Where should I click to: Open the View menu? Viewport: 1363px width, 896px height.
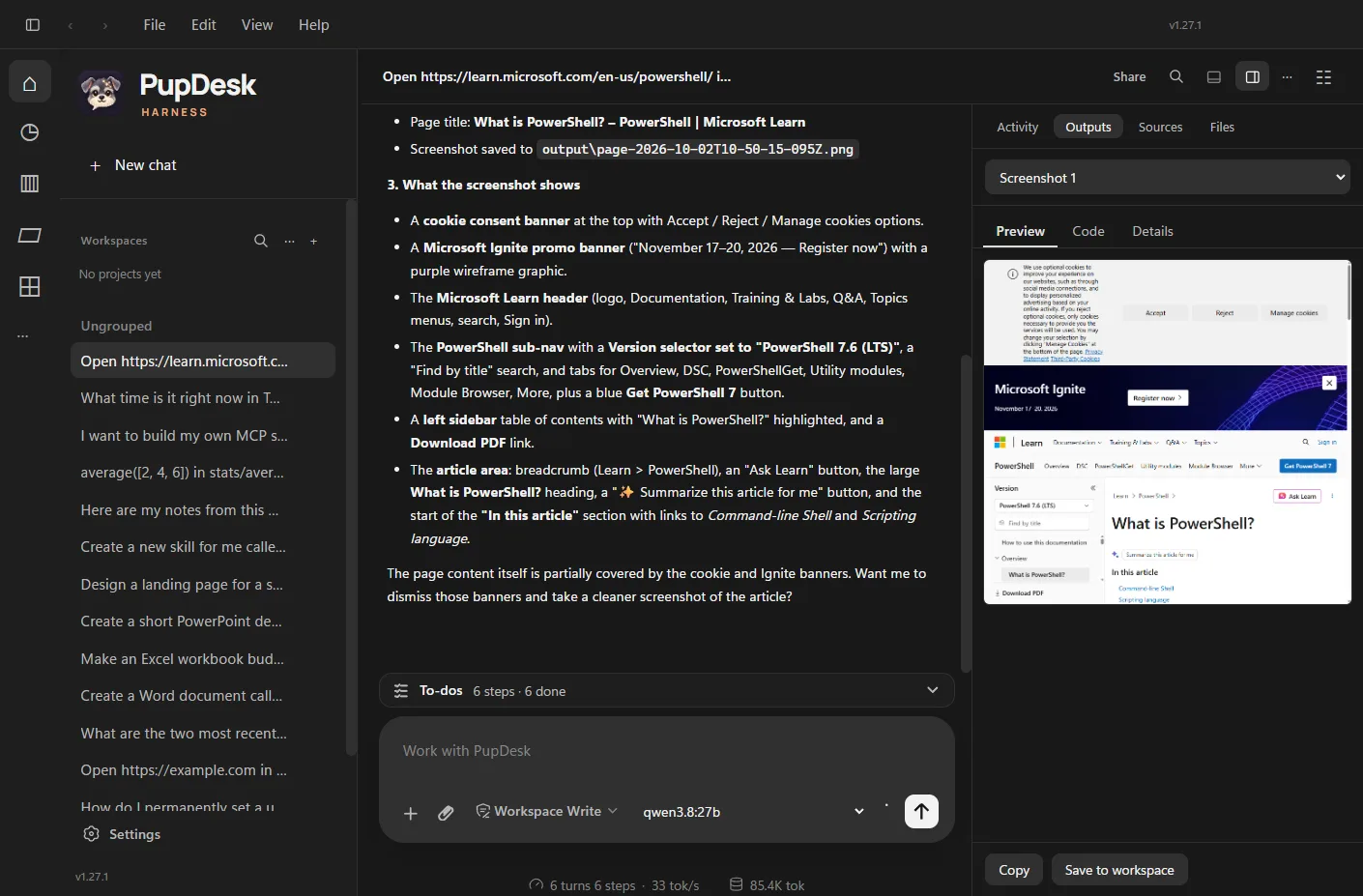(257, 25)
